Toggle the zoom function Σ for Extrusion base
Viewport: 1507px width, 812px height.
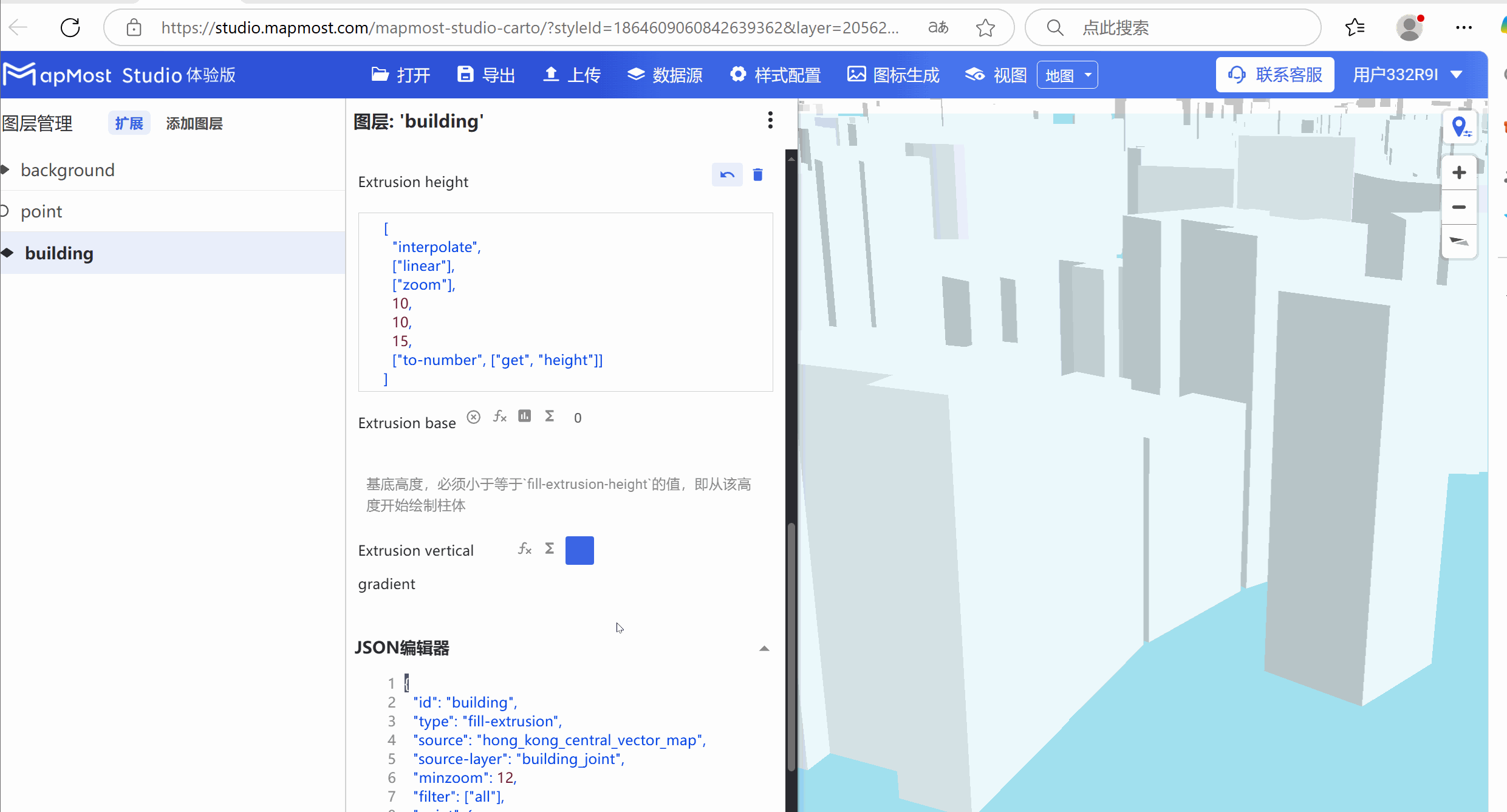click(549, 416)
